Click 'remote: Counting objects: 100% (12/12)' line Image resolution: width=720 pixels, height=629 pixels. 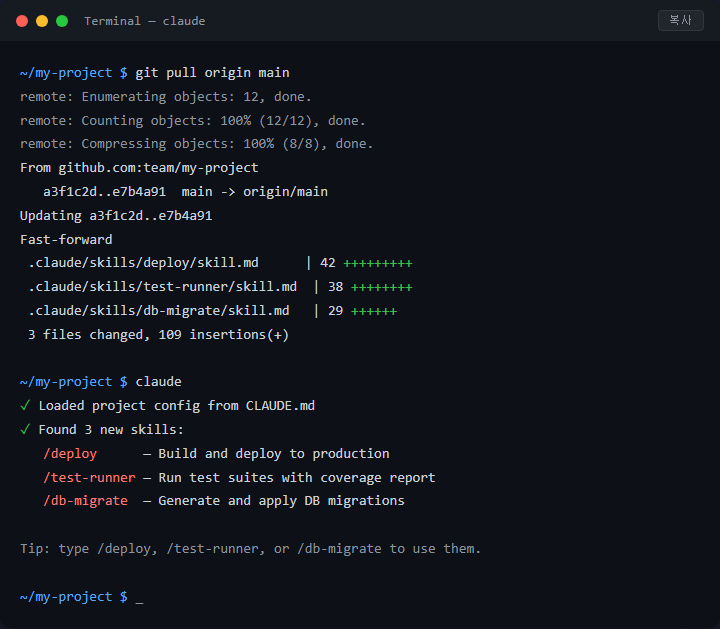pyautogui.click(x=192, y=121)
